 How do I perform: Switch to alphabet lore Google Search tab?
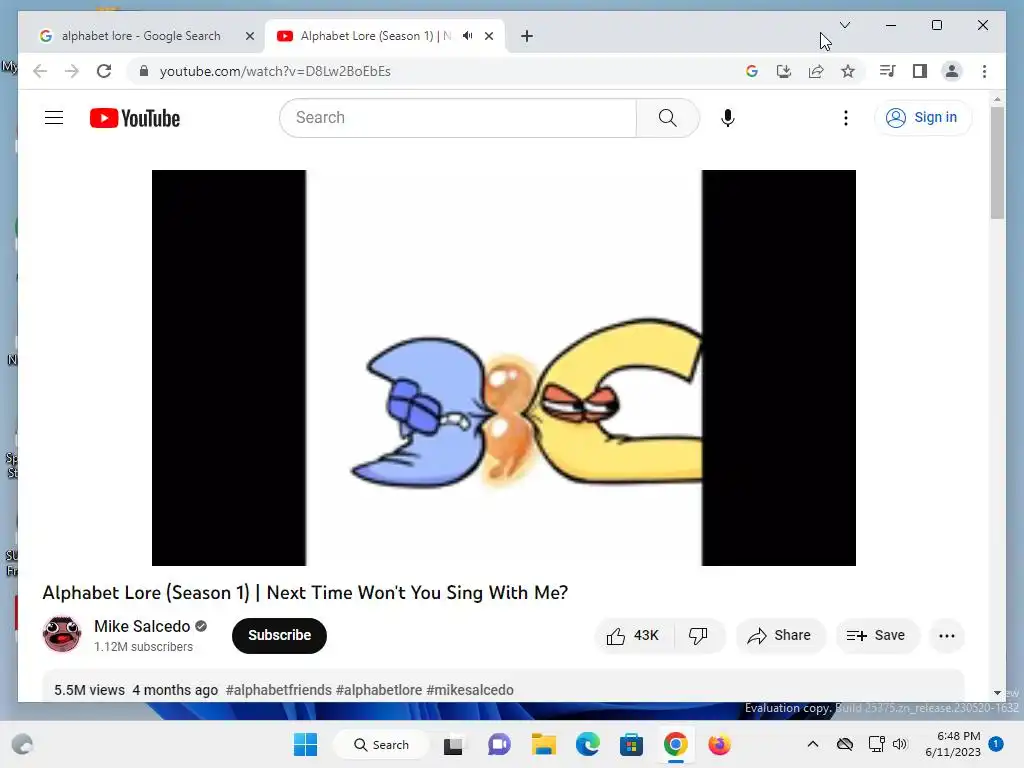(141, 36)
